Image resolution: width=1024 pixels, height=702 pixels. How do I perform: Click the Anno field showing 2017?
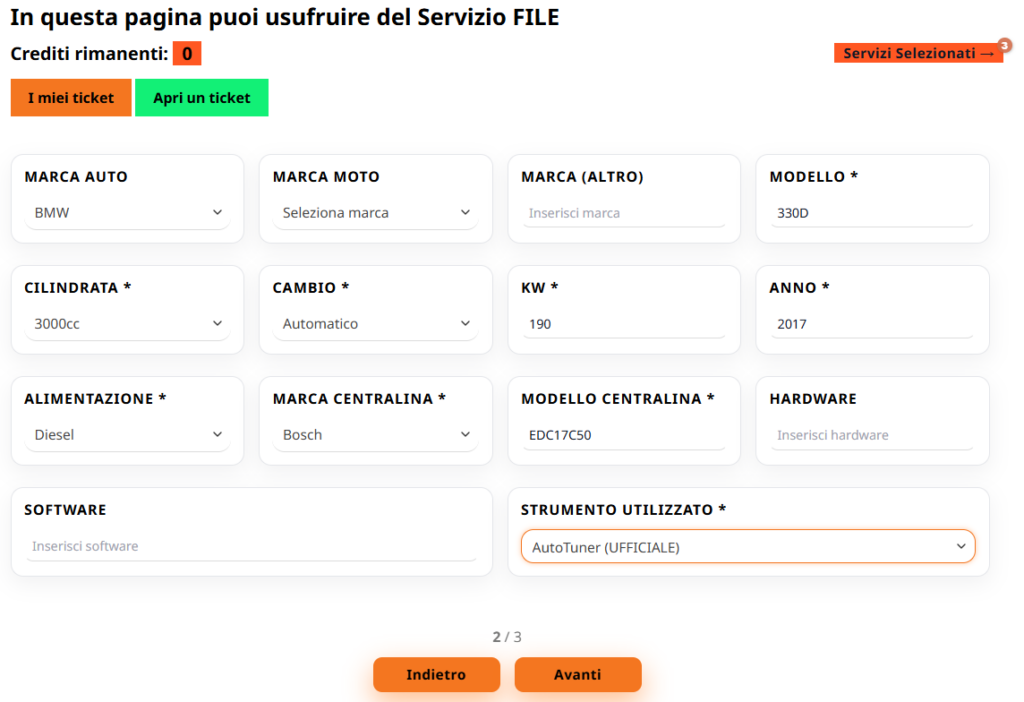tap(872, 324)
